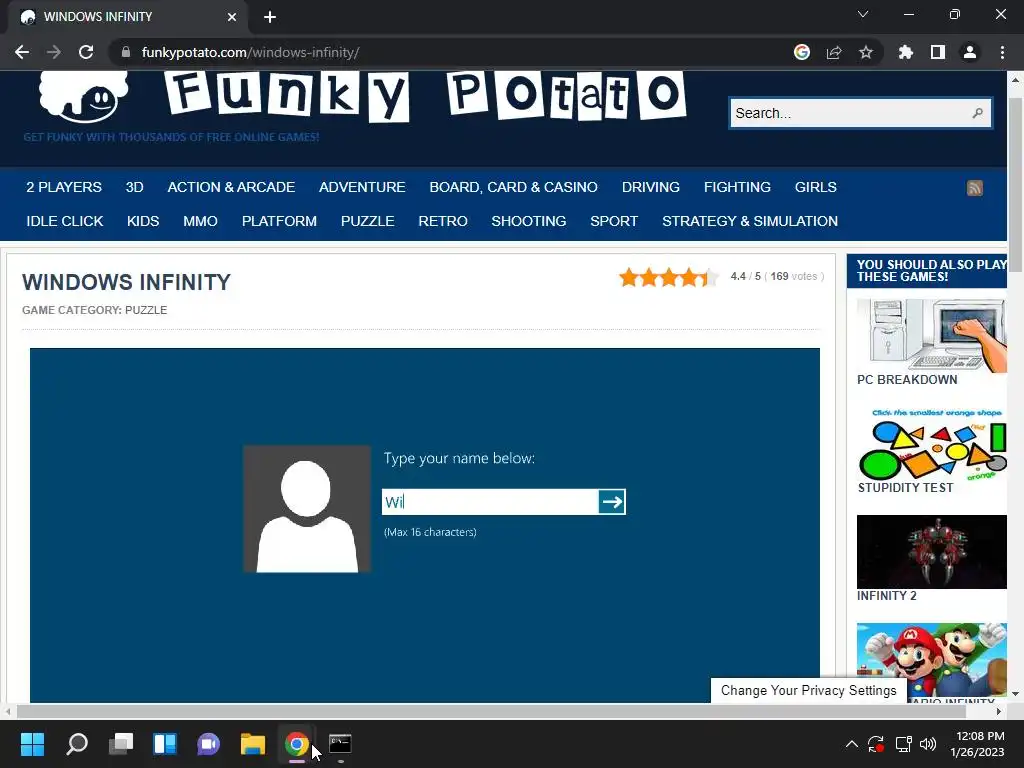1024x768 pixels.
Task: Toggle the Chrome side panel icon
Action: 937,52
